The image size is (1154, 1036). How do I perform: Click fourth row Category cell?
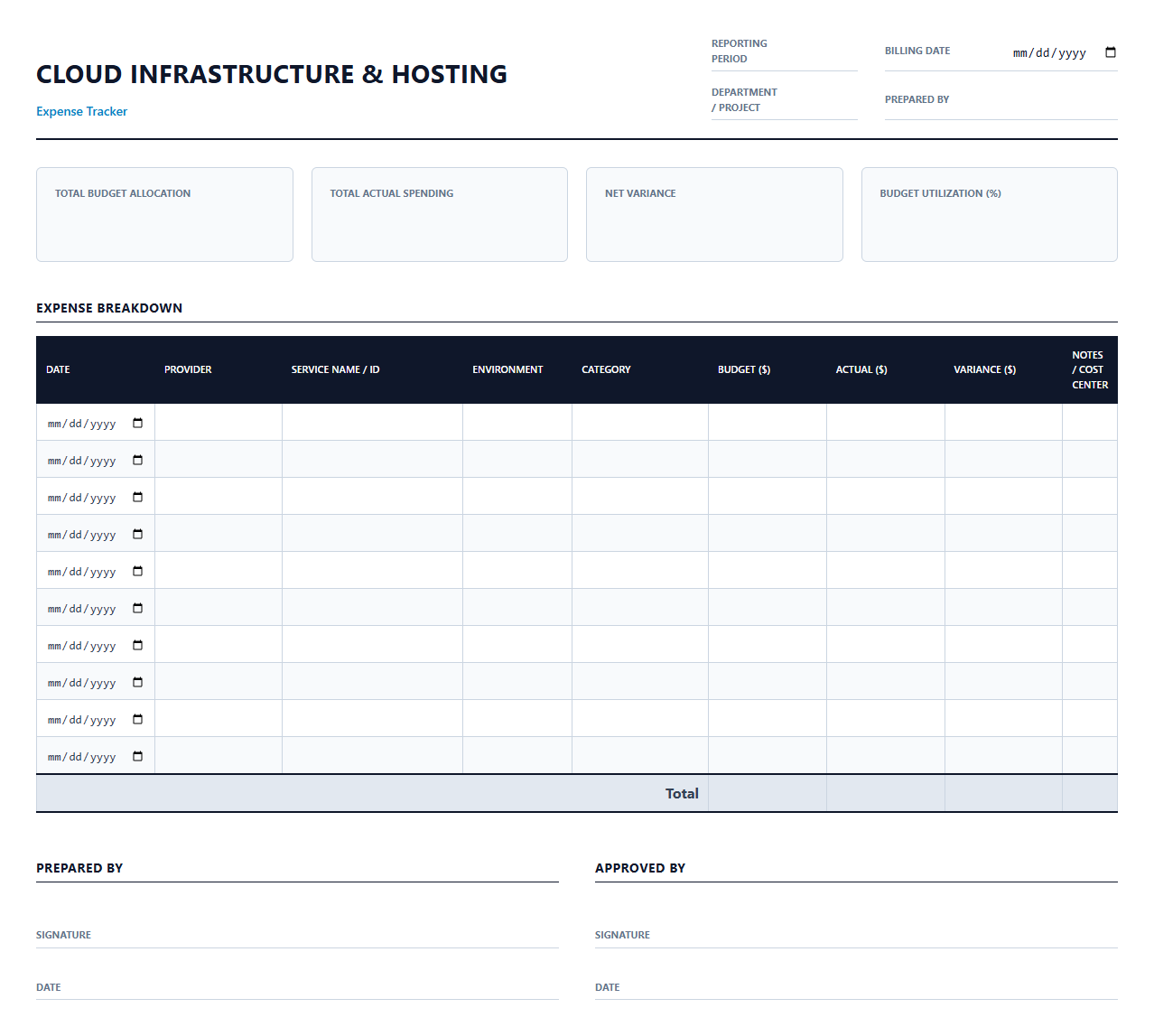[640, 534]
